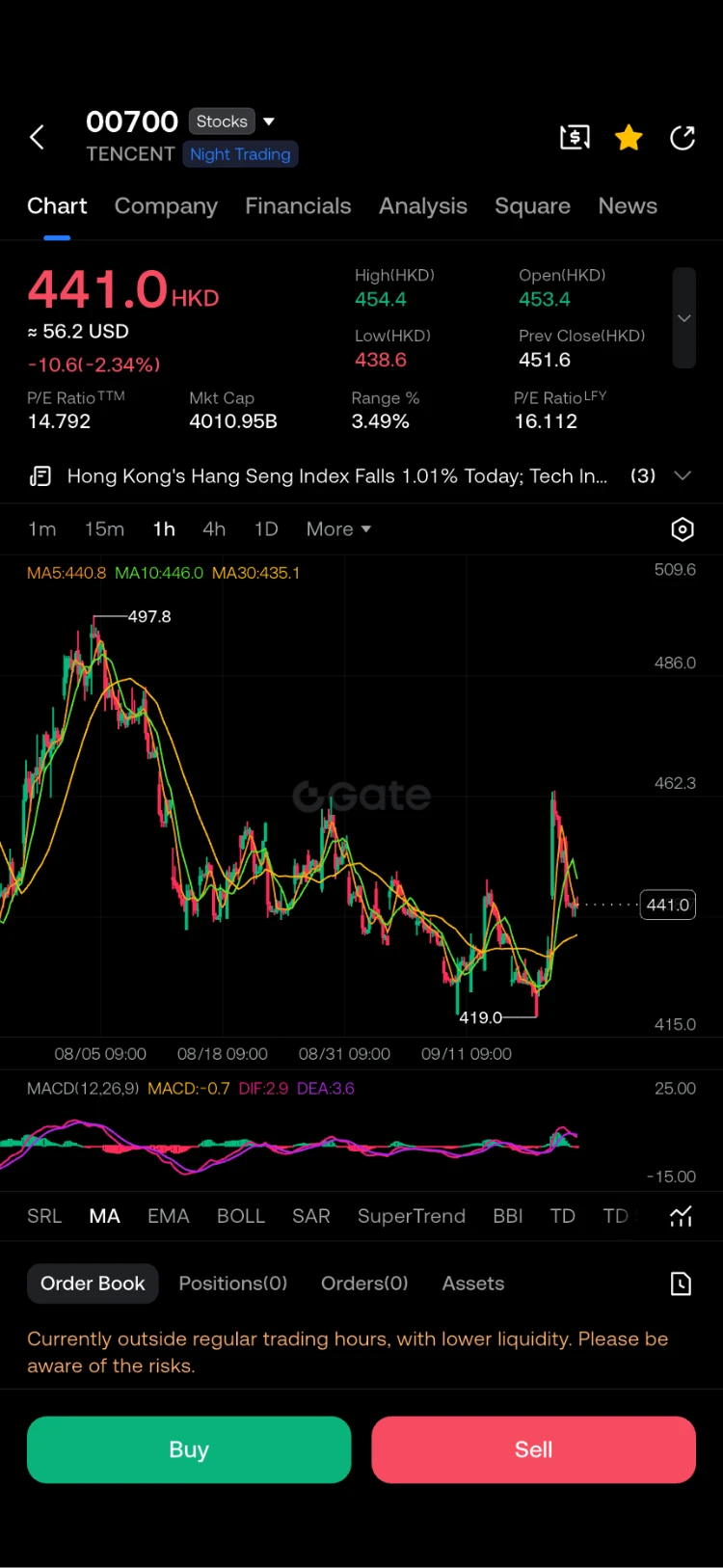Image resolution: width=723 pixels, height=1568 pixels.
Task: Open the Assets tab
Action: (473, 1284)
